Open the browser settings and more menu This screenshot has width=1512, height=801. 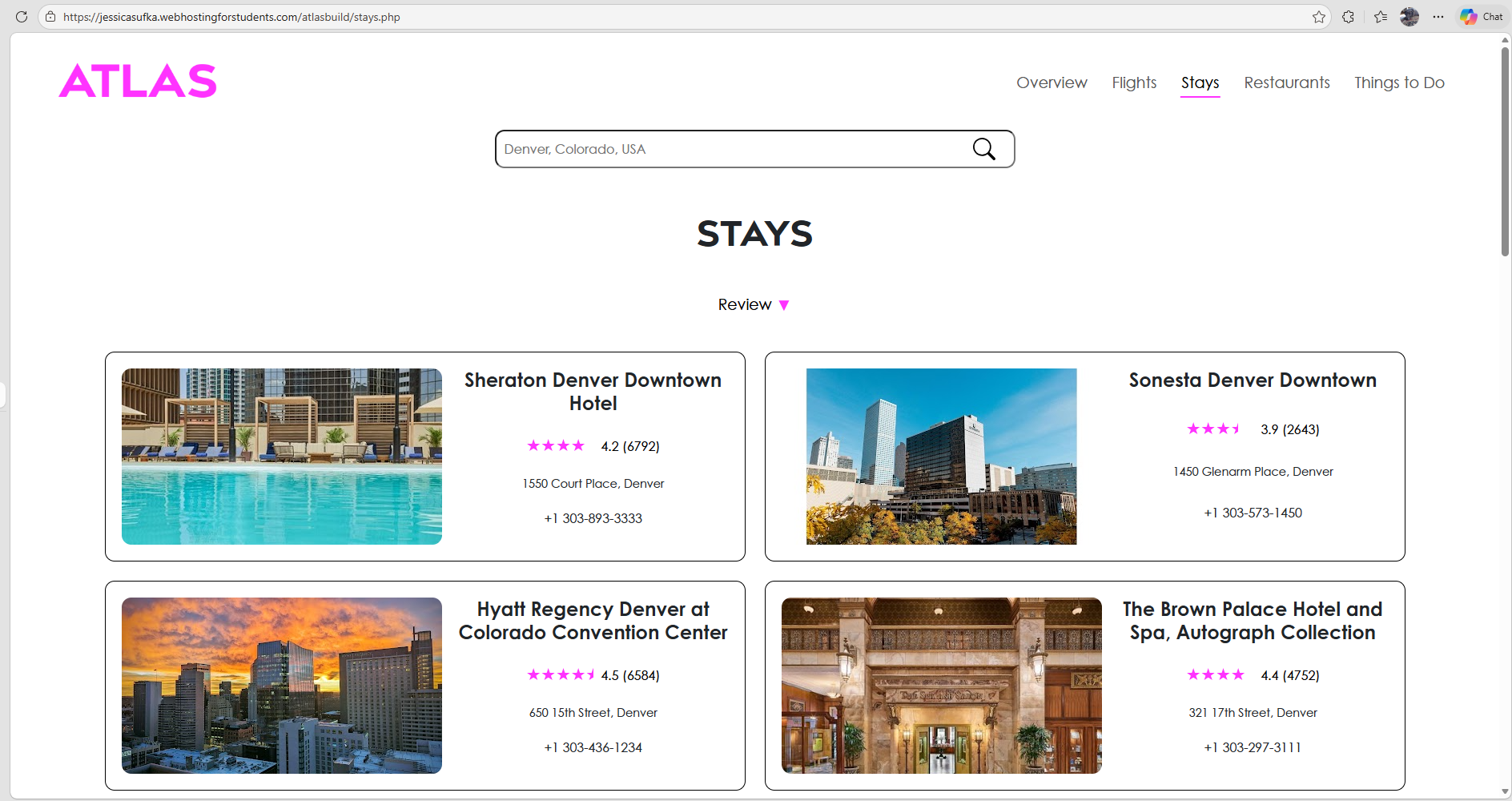[1438, 17]
